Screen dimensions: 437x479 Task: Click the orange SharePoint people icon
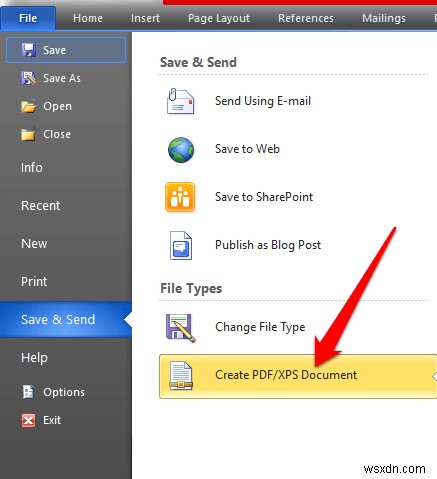pyautogui.click(x=180, y=197)
